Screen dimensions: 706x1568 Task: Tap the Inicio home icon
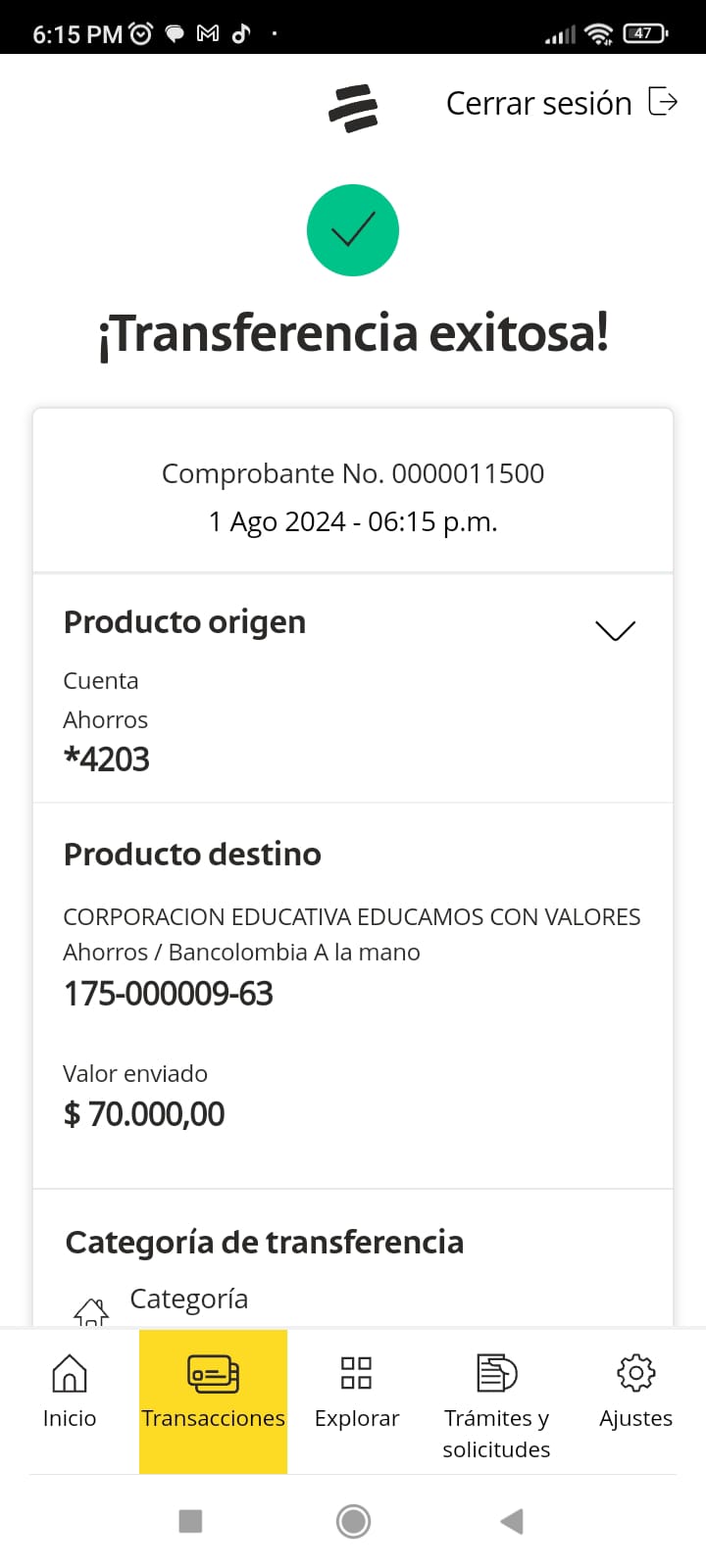click(70, 1373)
